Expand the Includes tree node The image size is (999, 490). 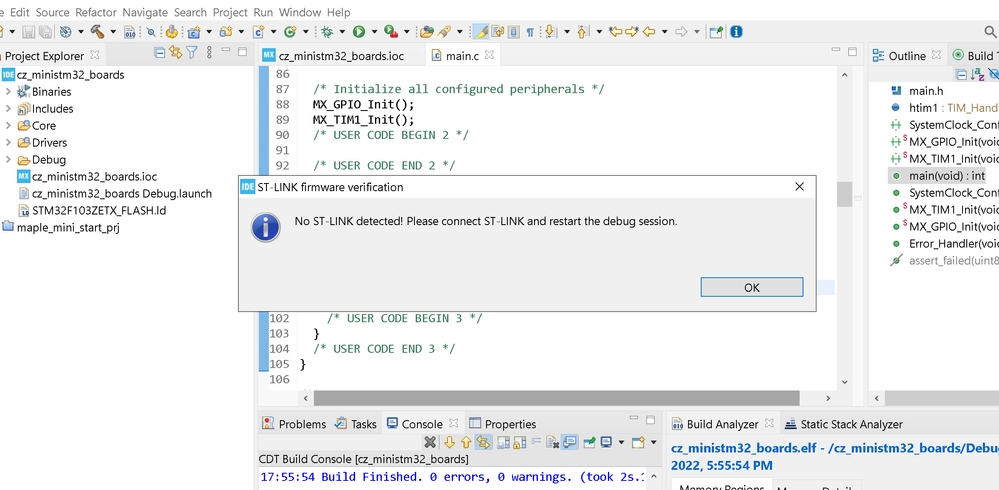[8, 109]
